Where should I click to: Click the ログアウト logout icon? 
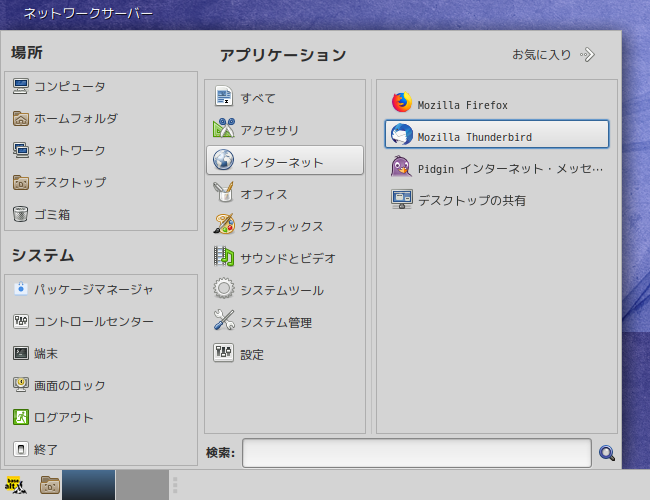point(20,417)
